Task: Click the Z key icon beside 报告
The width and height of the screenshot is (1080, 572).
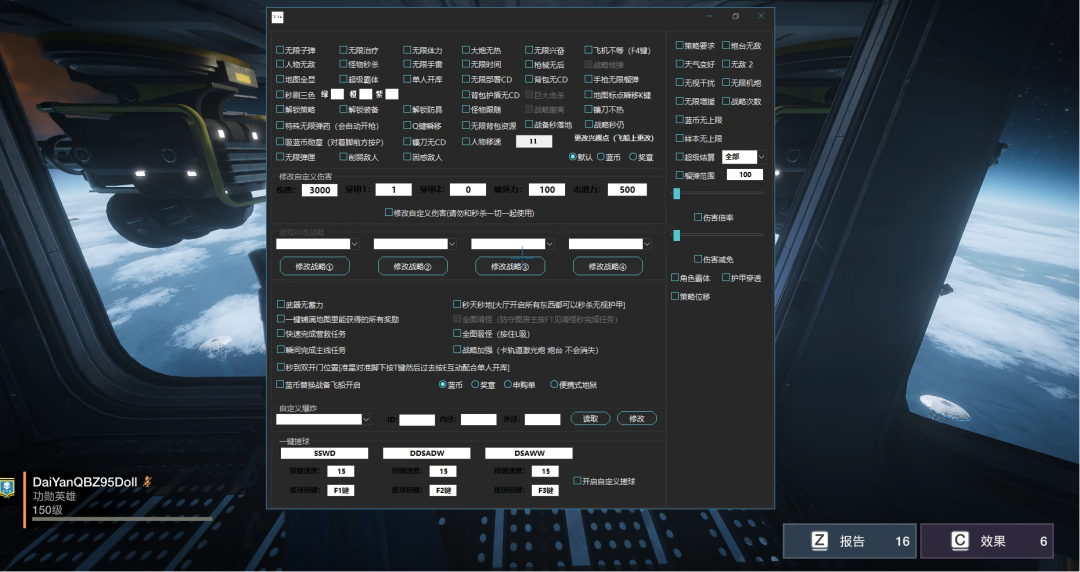Action: (820, 541)
